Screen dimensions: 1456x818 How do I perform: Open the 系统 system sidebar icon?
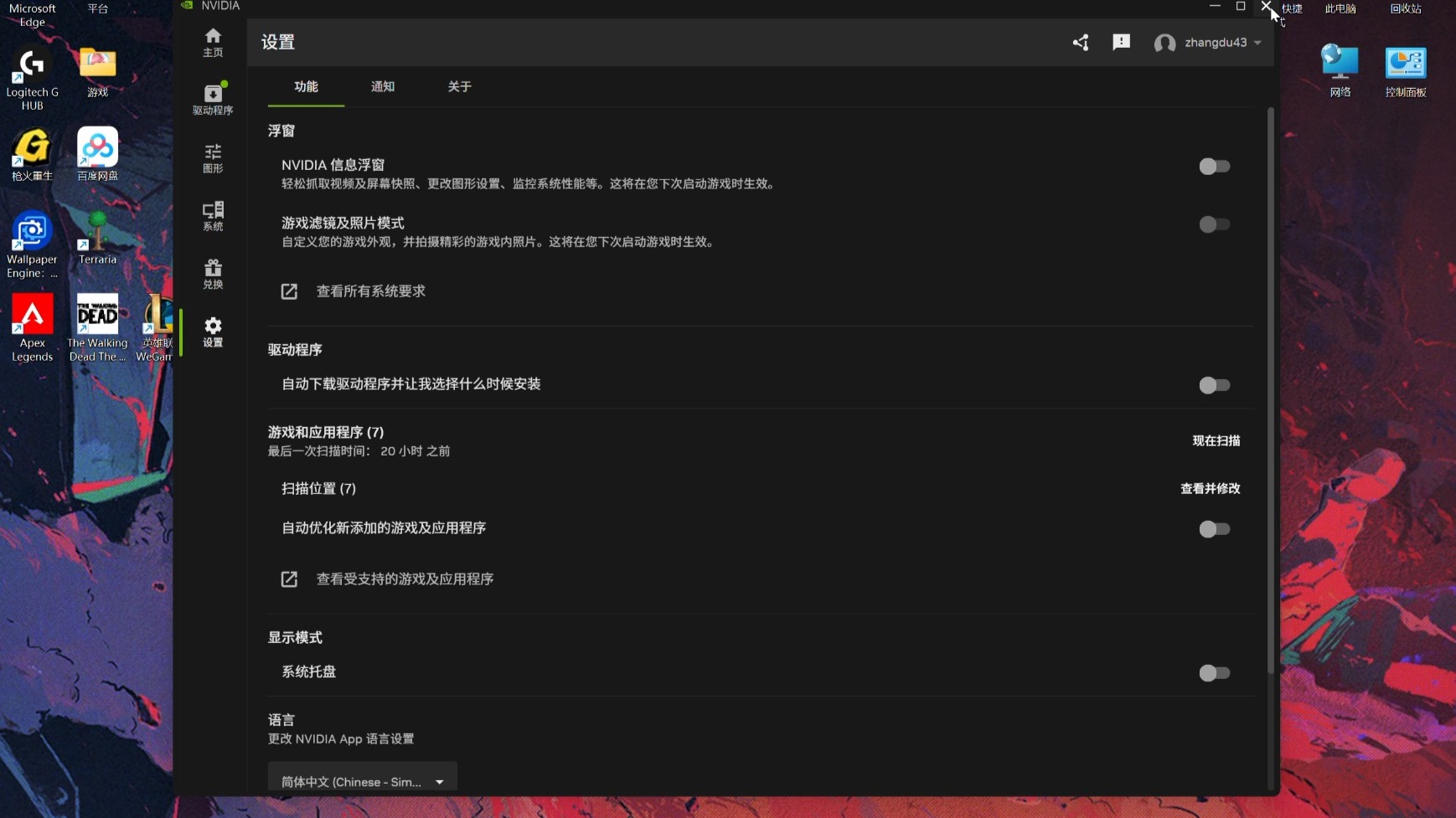[213, 216]
